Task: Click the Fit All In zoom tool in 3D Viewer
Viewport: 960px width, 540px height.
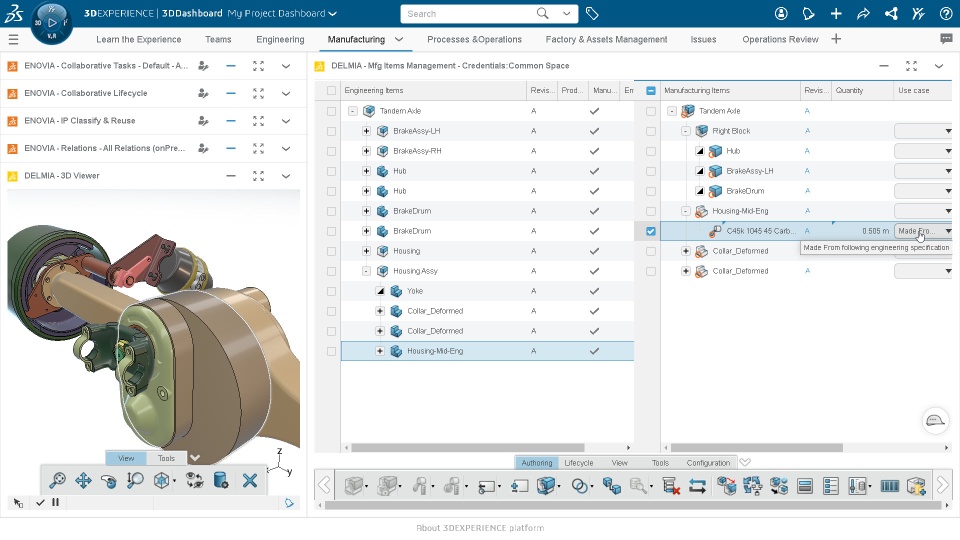Action: [x=57, y=481]
